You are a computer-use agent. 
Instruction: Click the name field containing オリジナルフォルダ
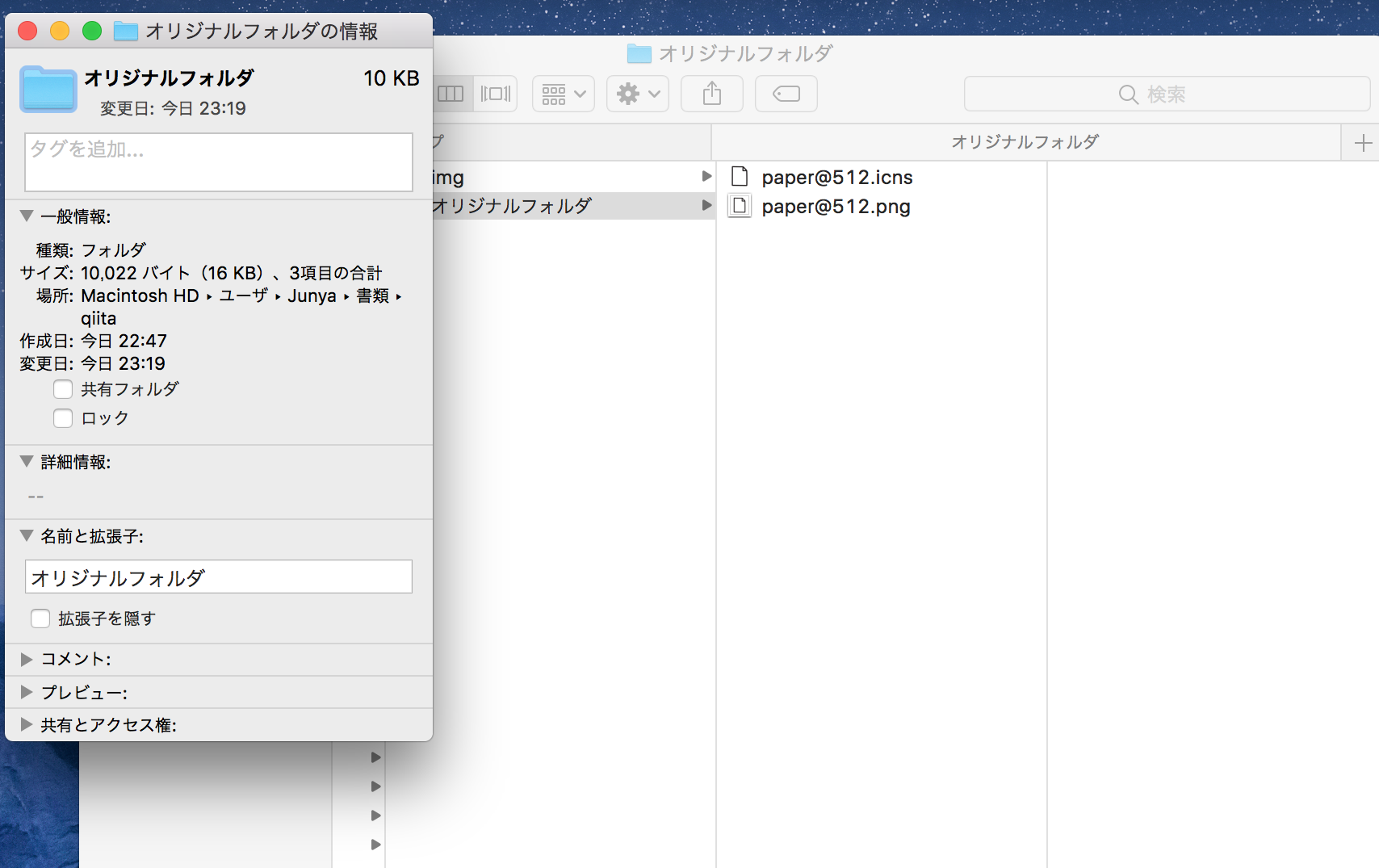coord(219,577)
